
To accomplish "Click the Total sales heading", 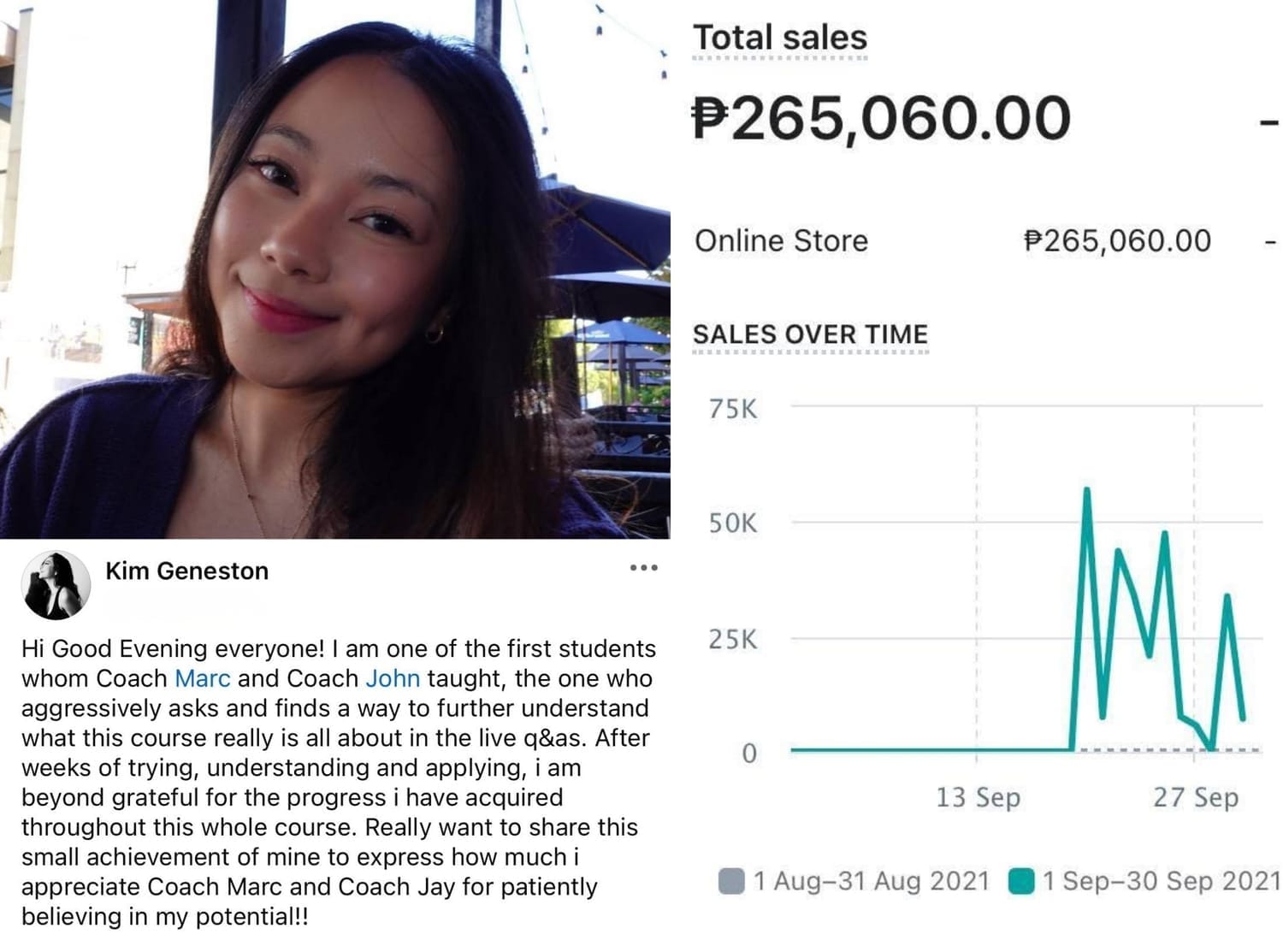I will [780, 38].
